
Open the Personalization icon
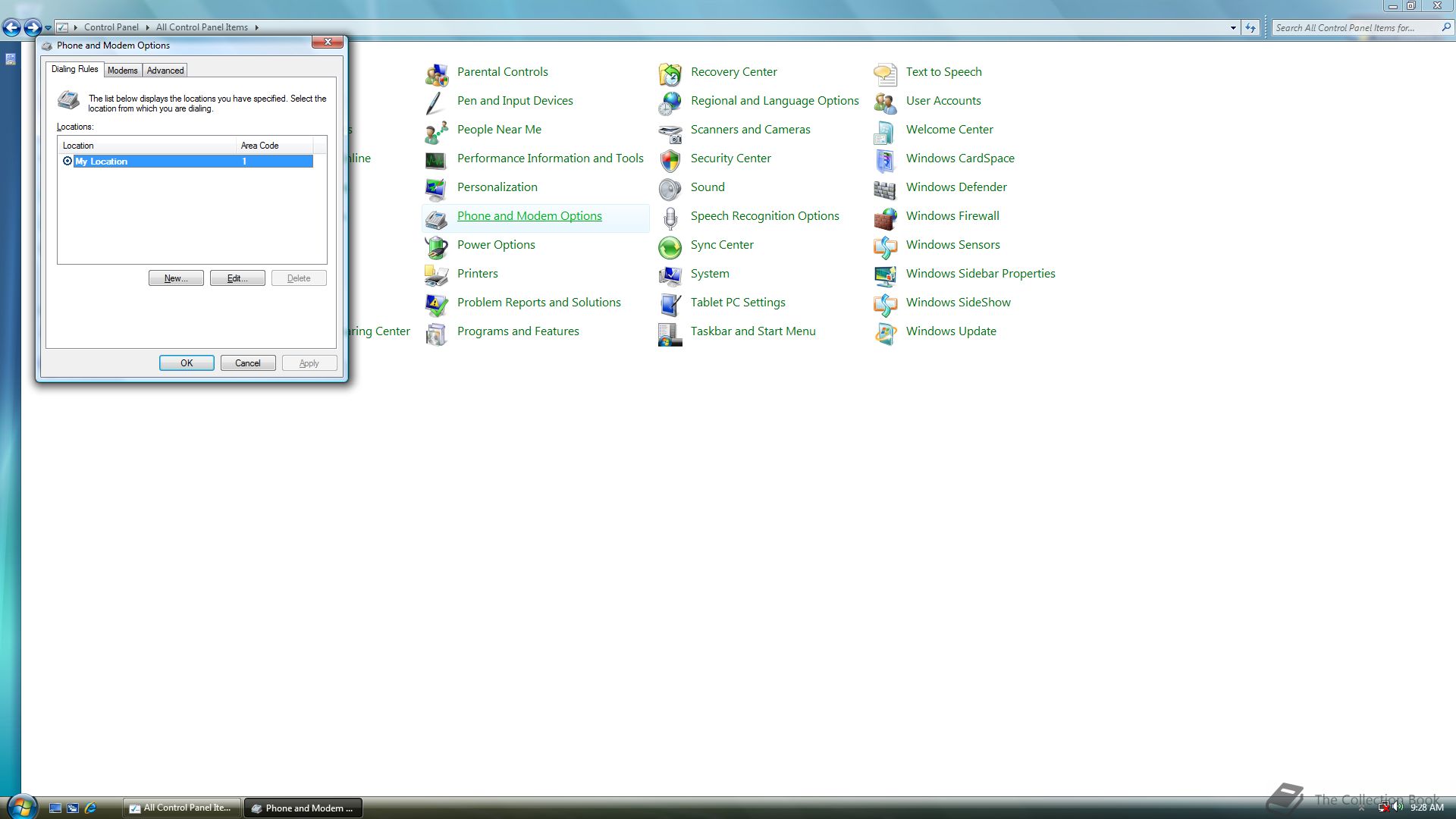coord(436,189)
